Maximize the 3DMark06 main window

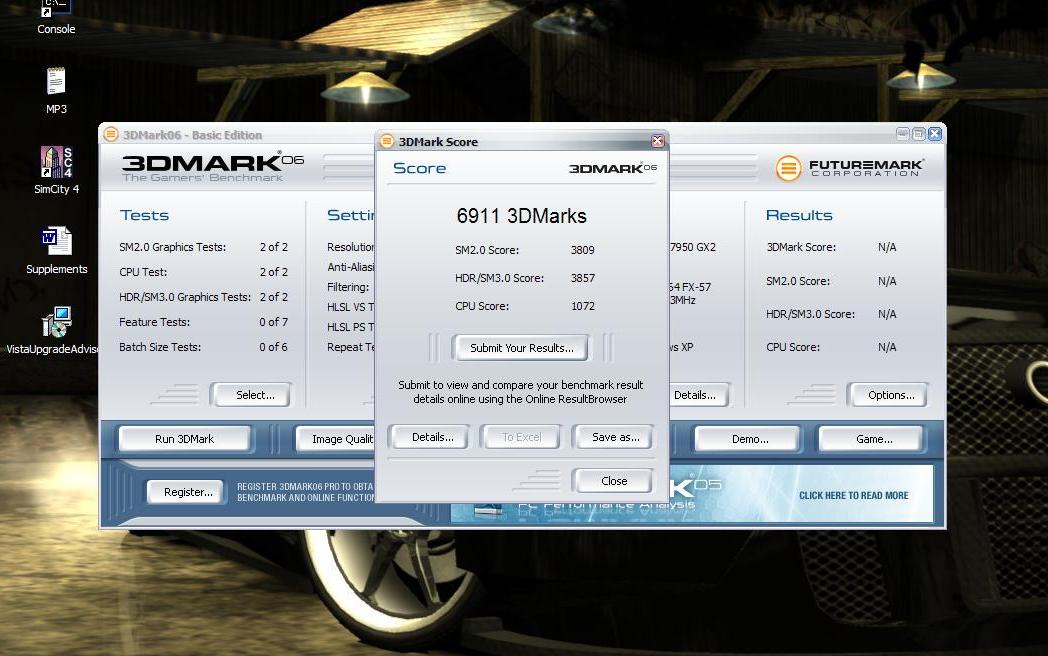coord(919,134)
